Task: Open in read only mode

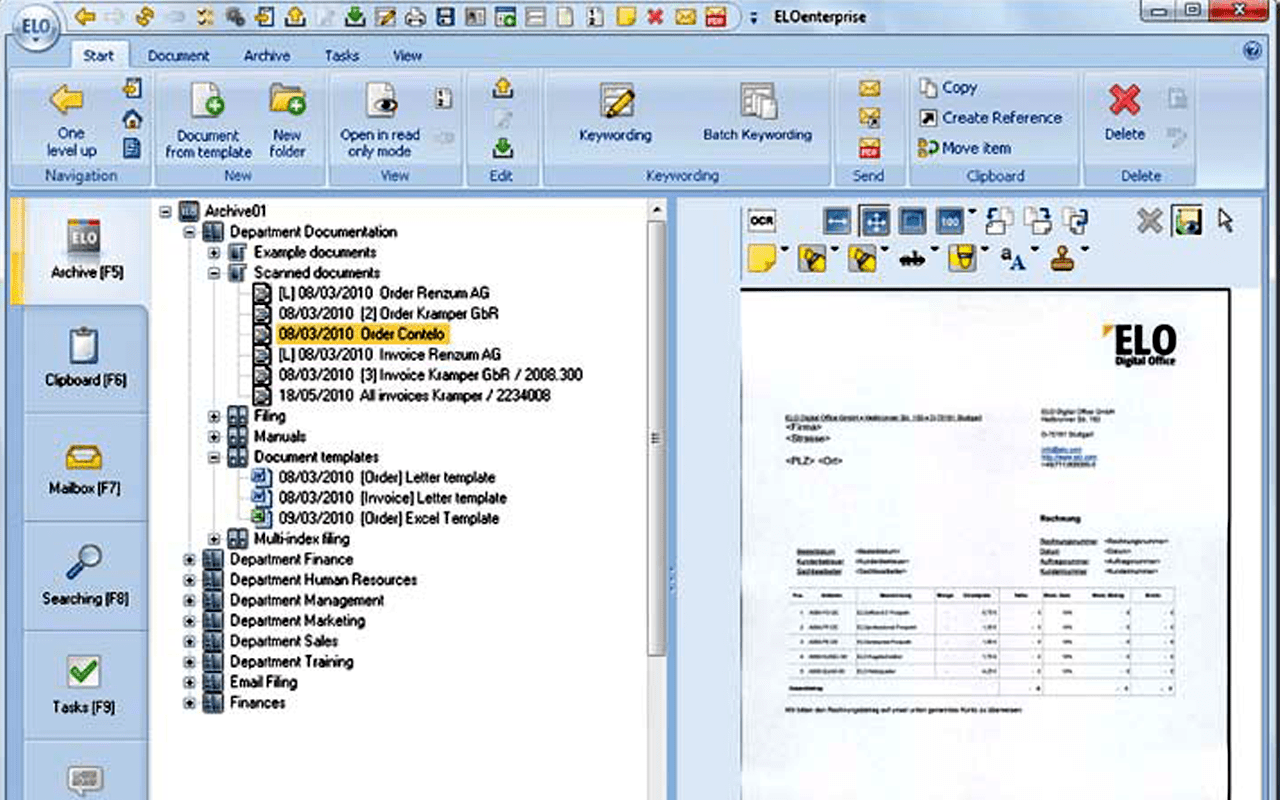Action: pyautogui.click(x=380, y=121)
